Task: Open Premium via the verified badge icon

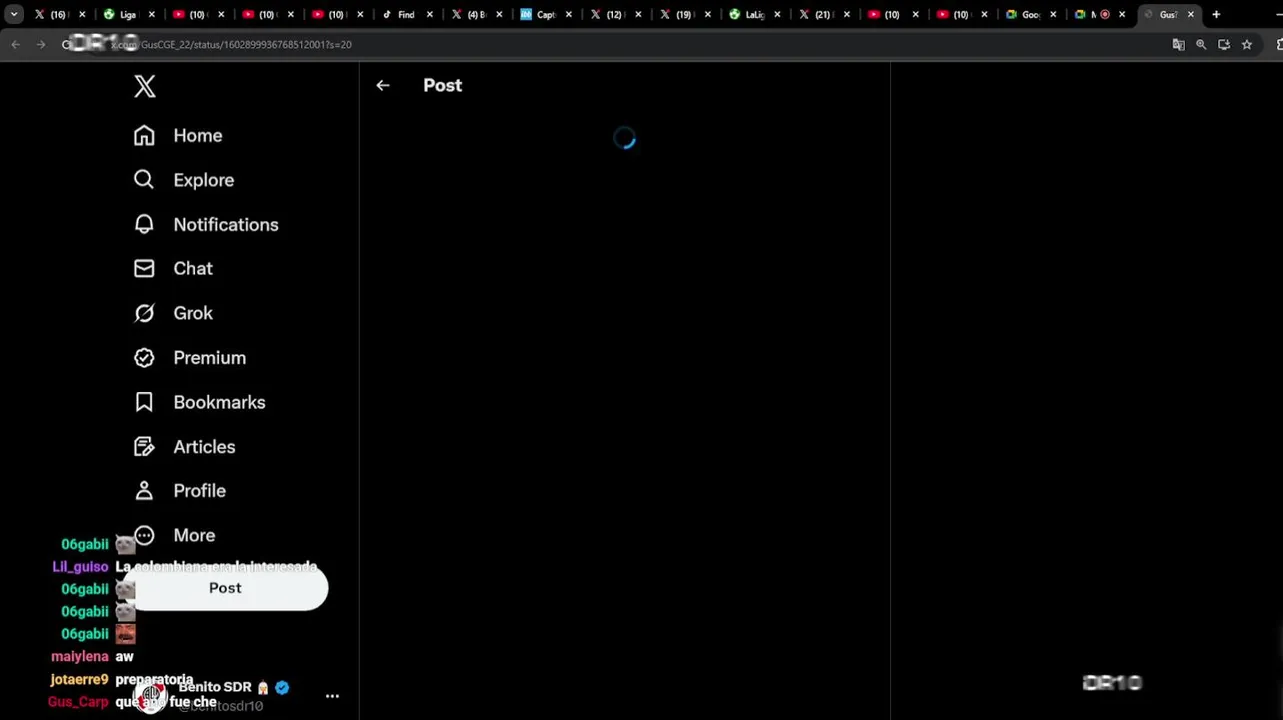Action: pyautogui.click(x=144, y=357)
